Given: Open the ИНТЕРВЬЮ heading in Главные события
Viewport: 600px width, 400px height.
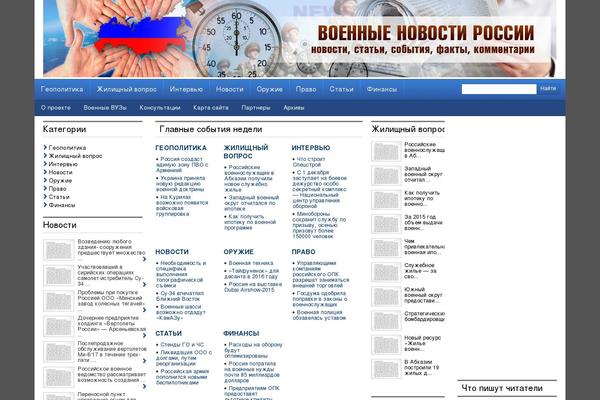Looking at the screenshot, I should pos(311,148).
